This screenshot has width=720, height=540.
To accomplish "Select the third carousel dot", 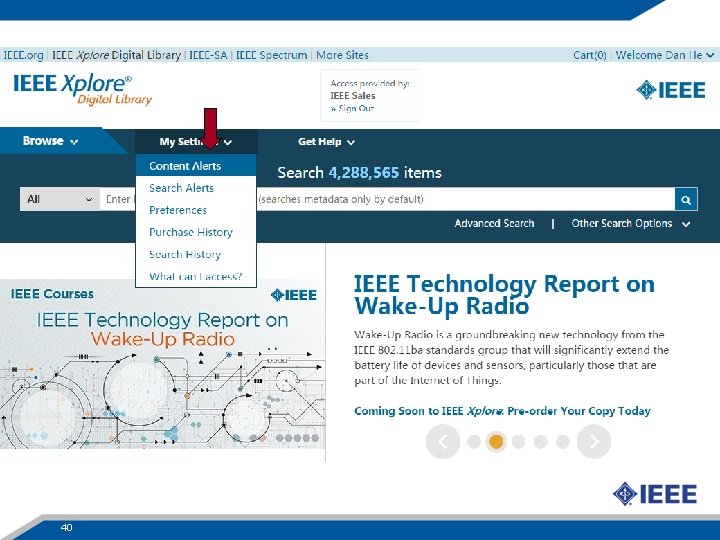I will pyautogui.click(x=518, y=442).
